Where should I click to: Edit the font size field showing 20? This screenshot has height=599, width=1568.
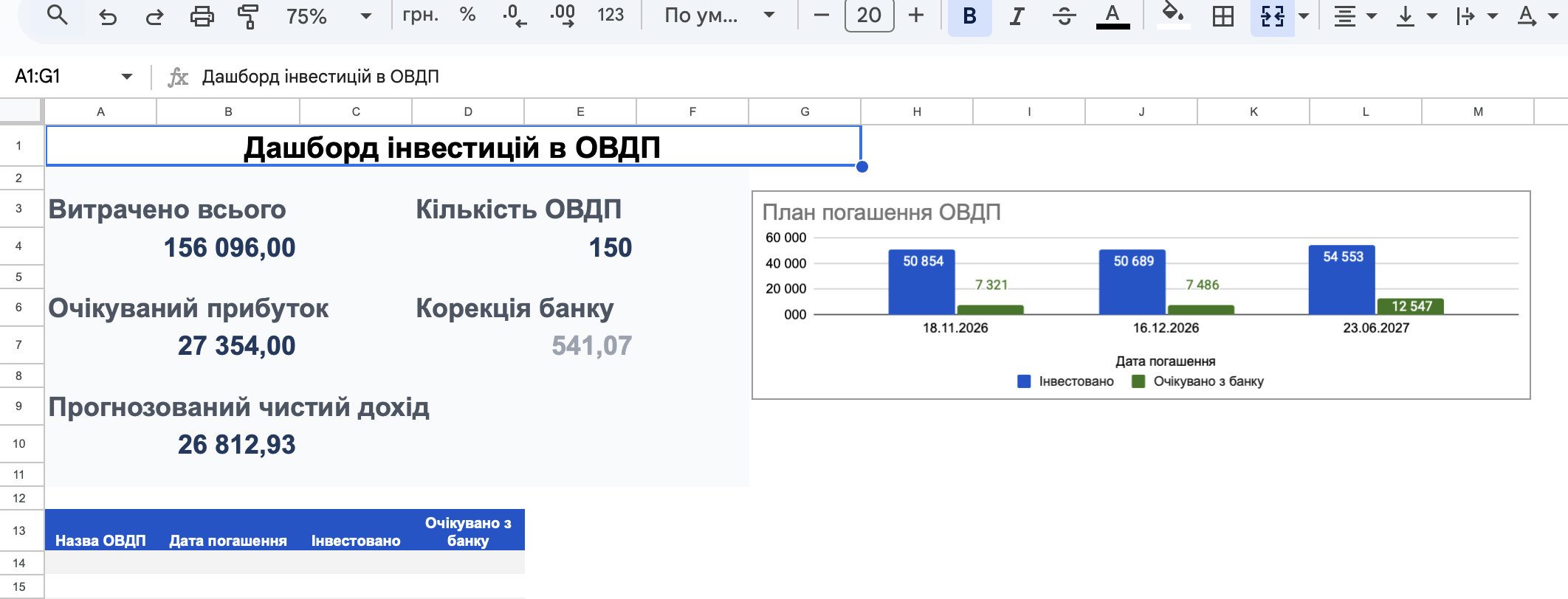869,15
